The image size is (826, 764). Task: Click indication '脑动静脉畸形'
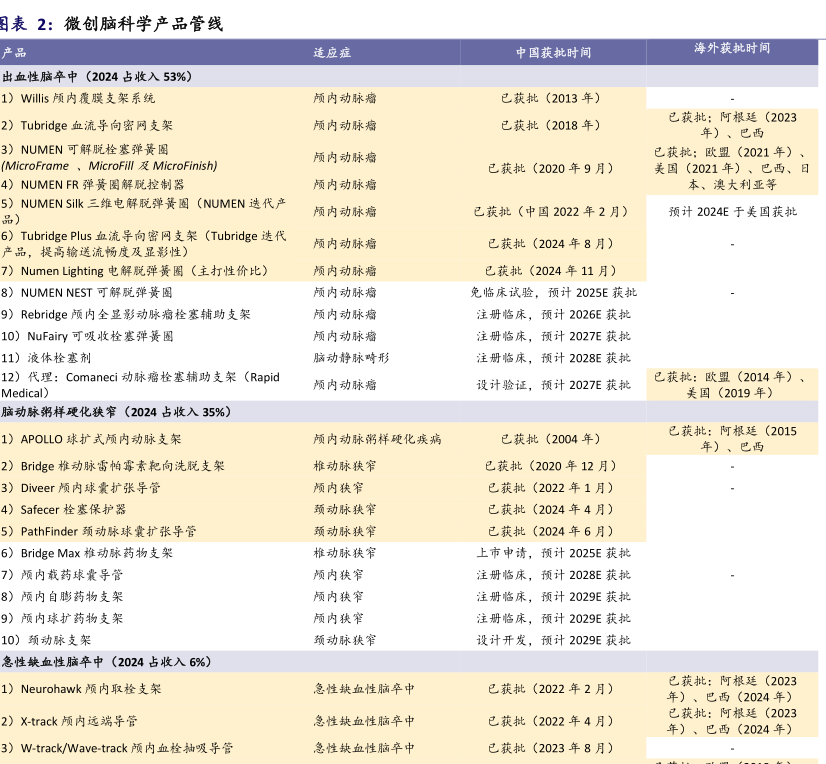(x=351, y=358)
